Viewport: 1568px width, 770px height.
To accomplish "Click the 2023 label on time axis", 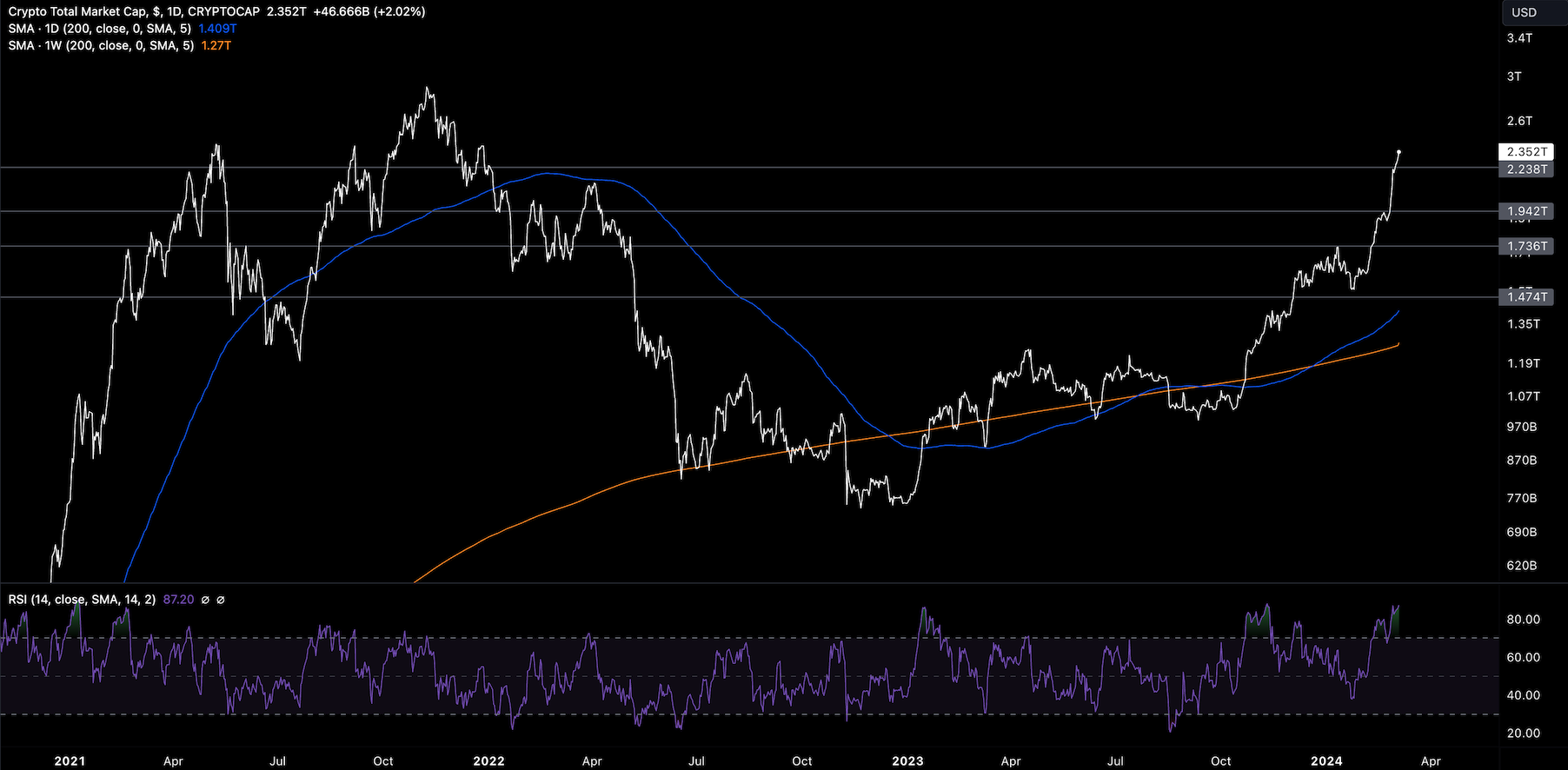I will pos(907,761).
